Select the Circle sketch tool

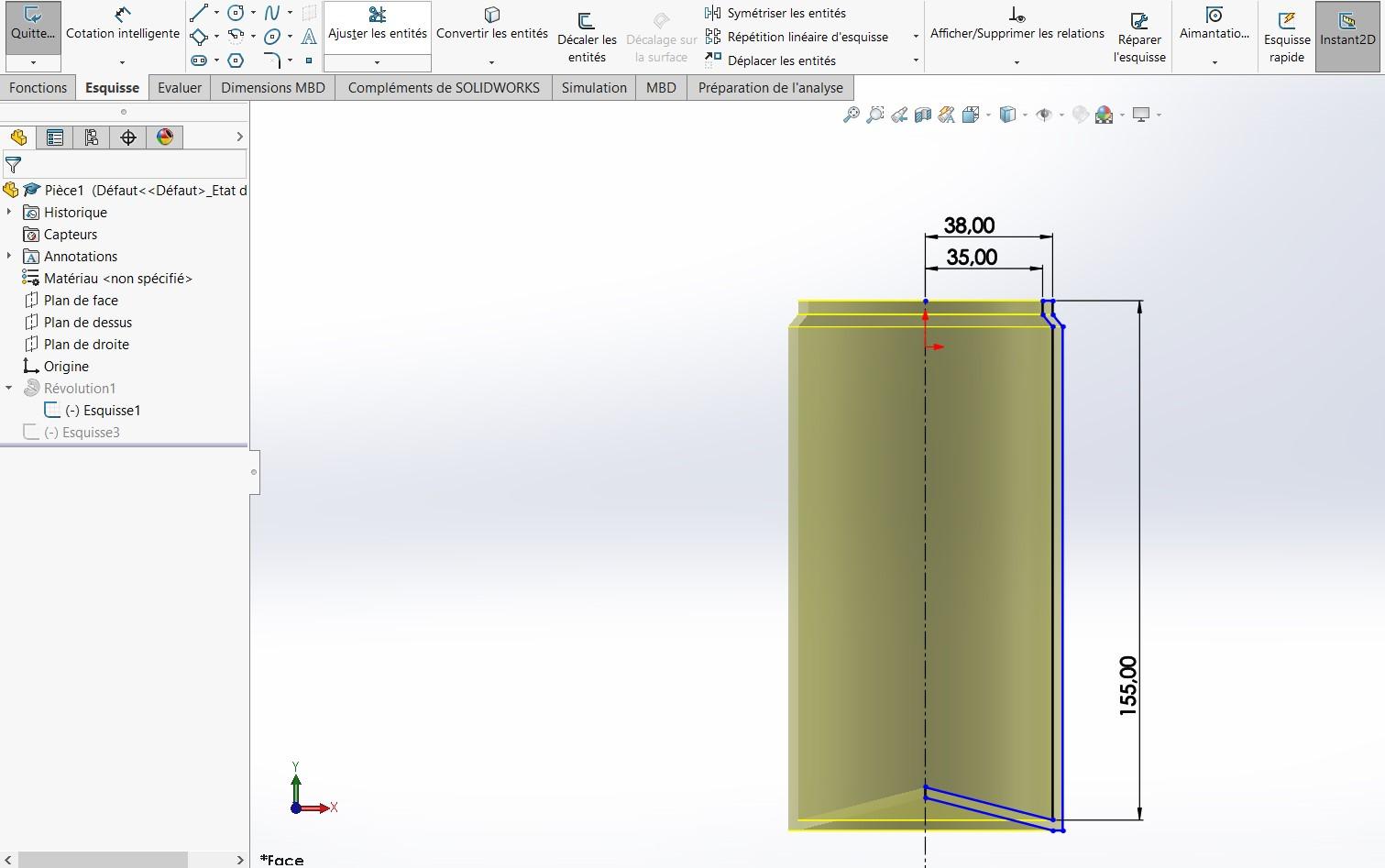point(236,13)
